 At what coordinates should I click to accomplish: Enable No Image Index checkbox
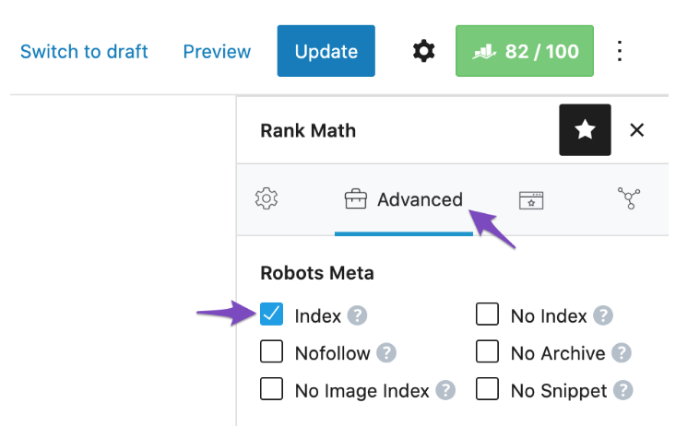(271, 389)
